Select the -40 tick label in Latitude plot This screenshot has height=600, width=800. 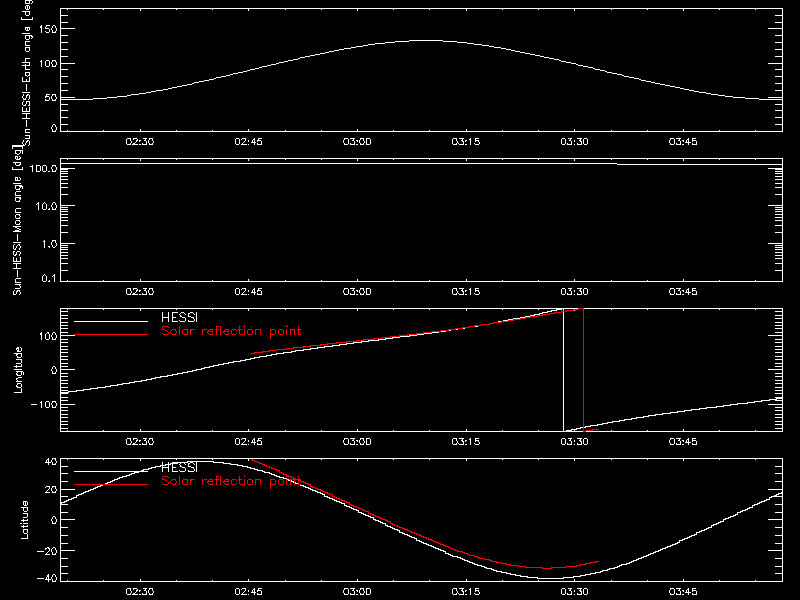pos(47,579)
